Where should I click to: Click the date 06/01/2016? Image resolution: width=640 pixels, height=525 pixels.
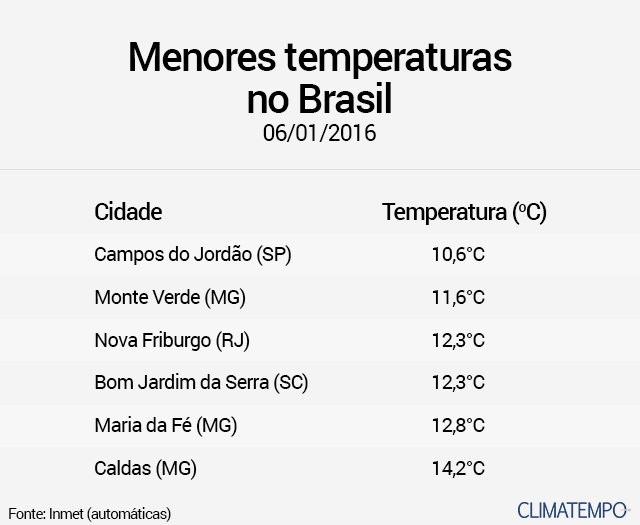(320, 133)
